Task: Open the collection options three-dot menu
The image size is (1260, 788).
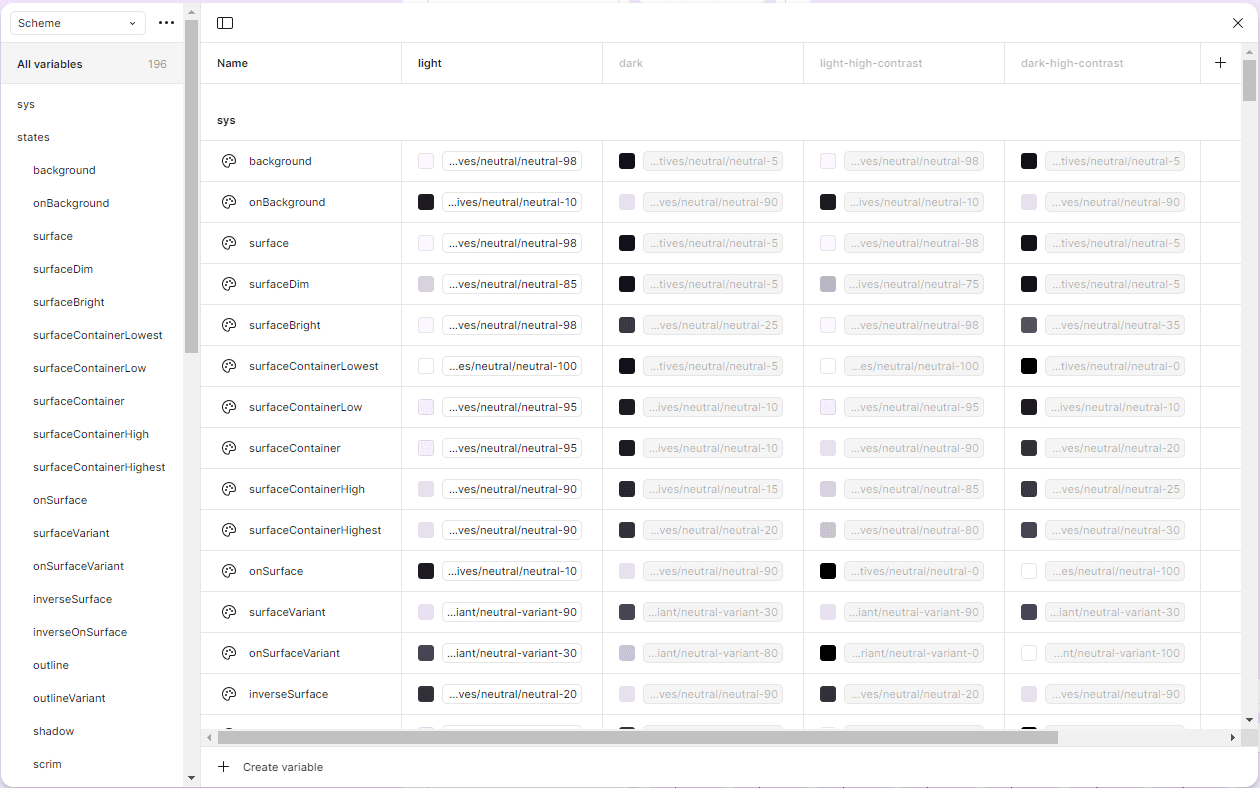Action: (x=166, y=23)
